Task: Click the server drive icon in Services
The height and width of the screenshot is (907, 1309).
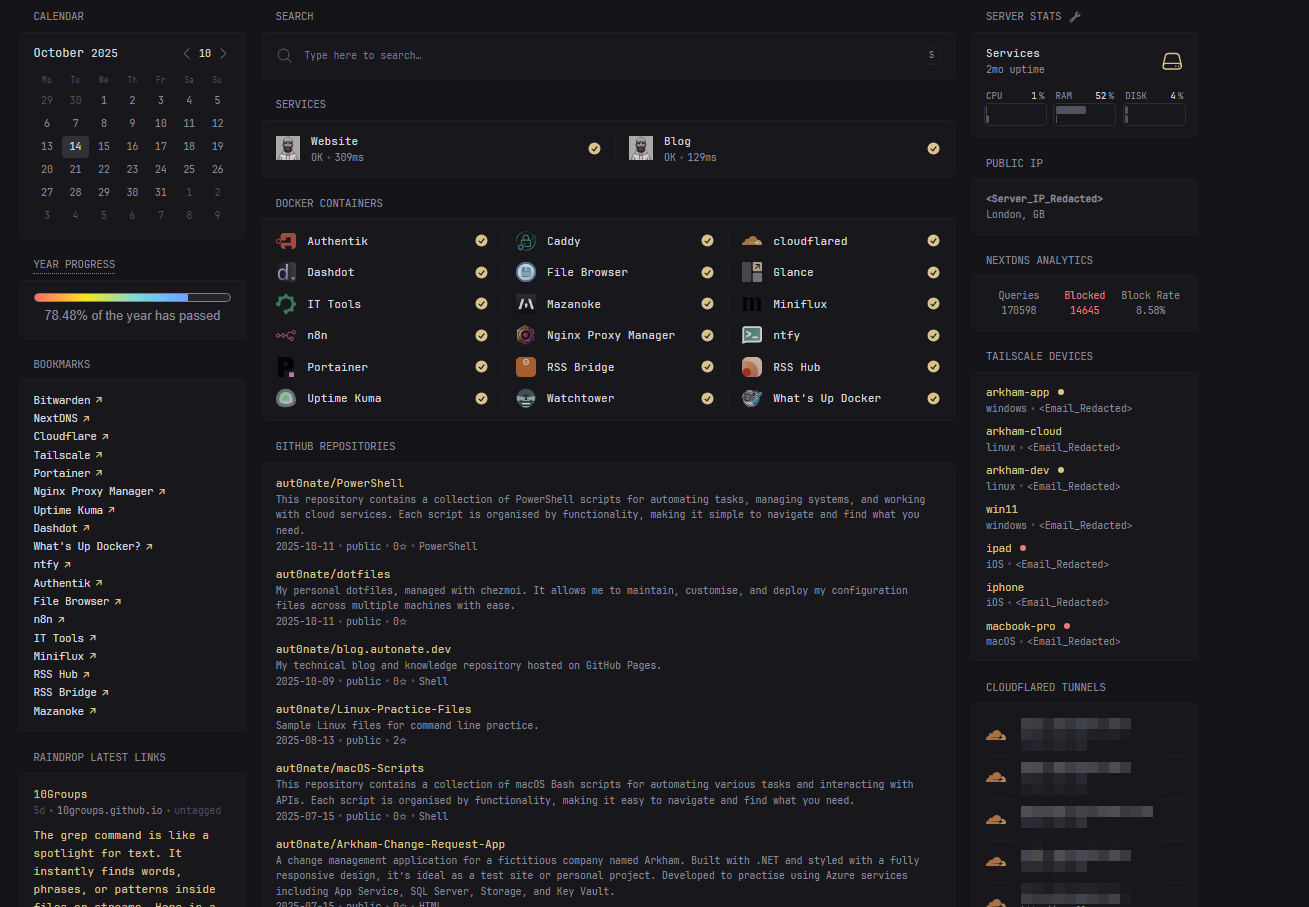Action: click(x=1172, y=62)
